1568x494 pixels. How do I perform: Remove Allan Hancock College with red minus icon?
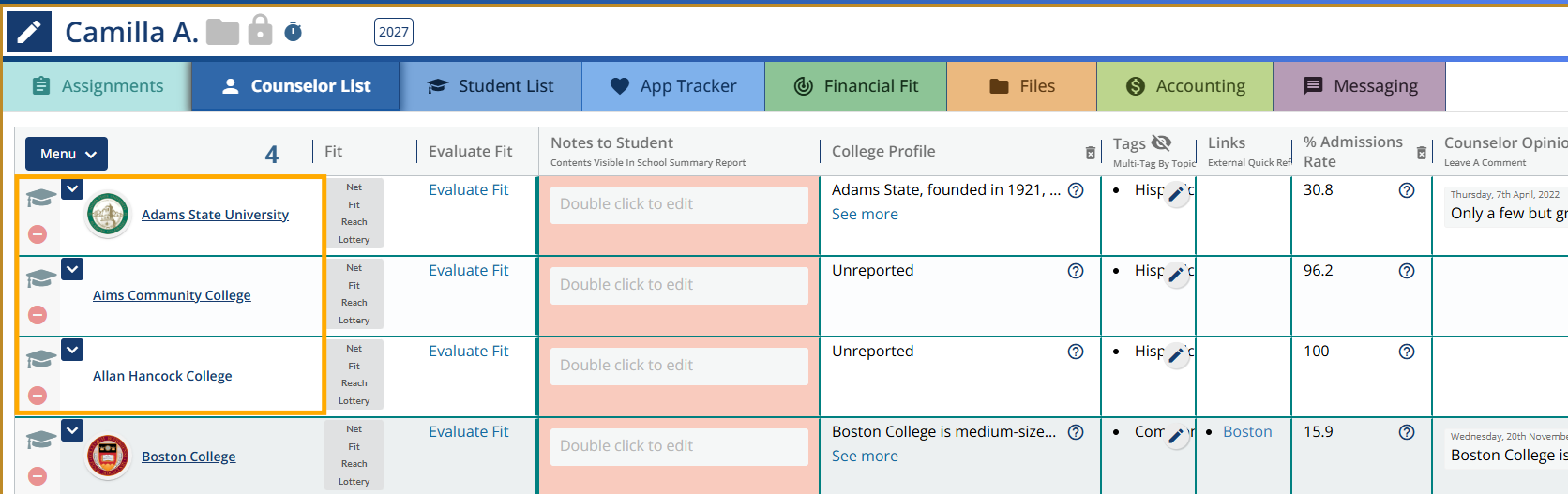click(x=38, y=396)
